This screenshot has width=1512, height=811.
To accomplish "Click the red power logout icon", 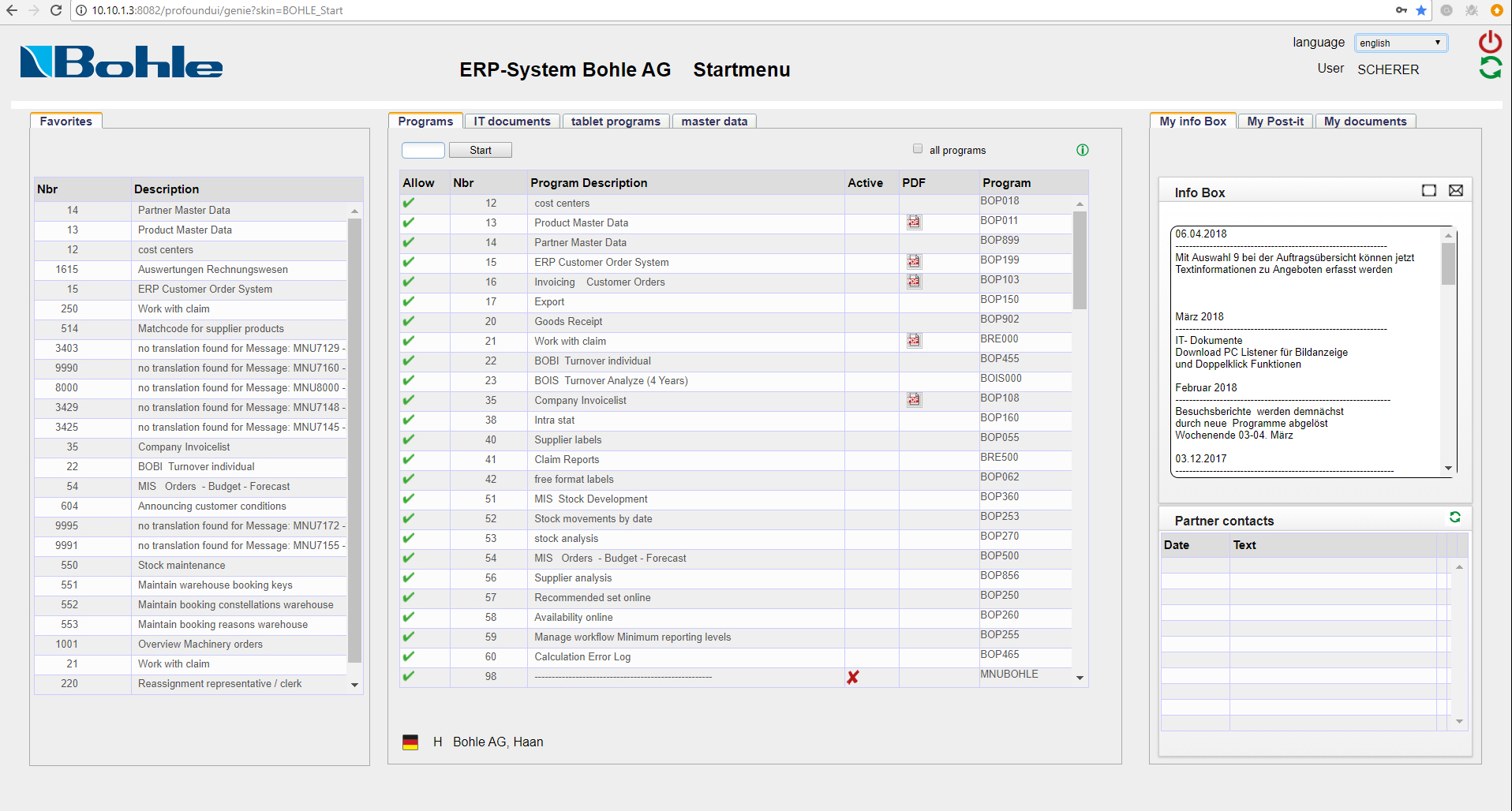I will click(x=1490, y=42).
